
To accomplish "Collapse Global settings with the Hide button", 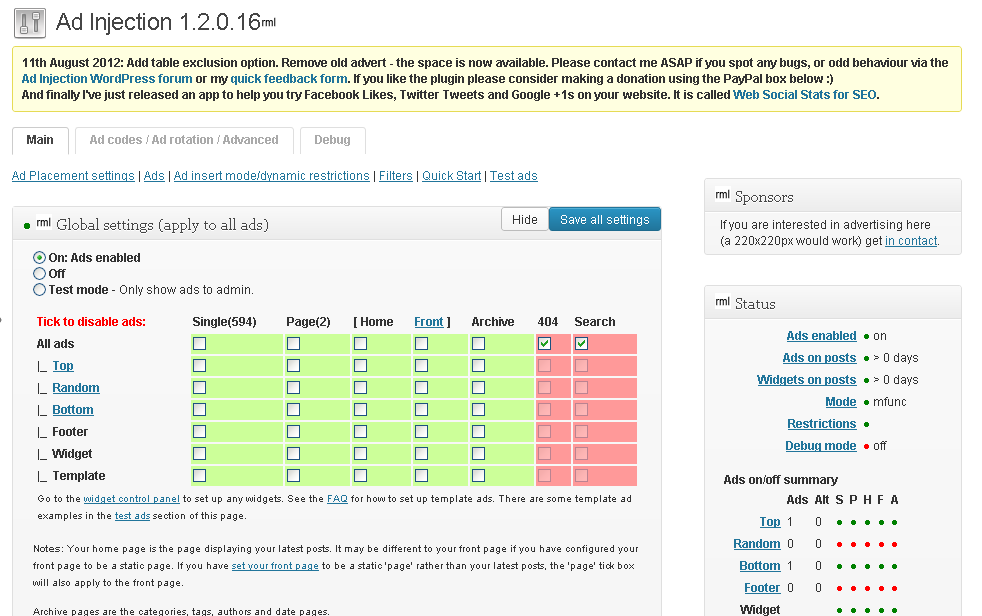I will 524,219.
